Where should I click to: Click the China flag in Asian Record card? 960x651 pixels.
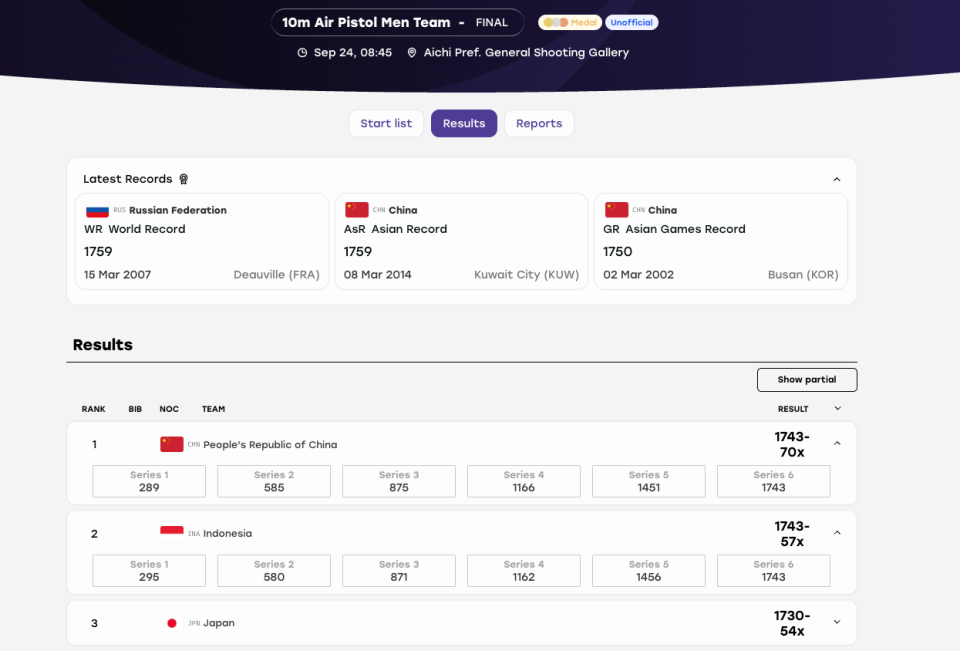click(357, 210)
